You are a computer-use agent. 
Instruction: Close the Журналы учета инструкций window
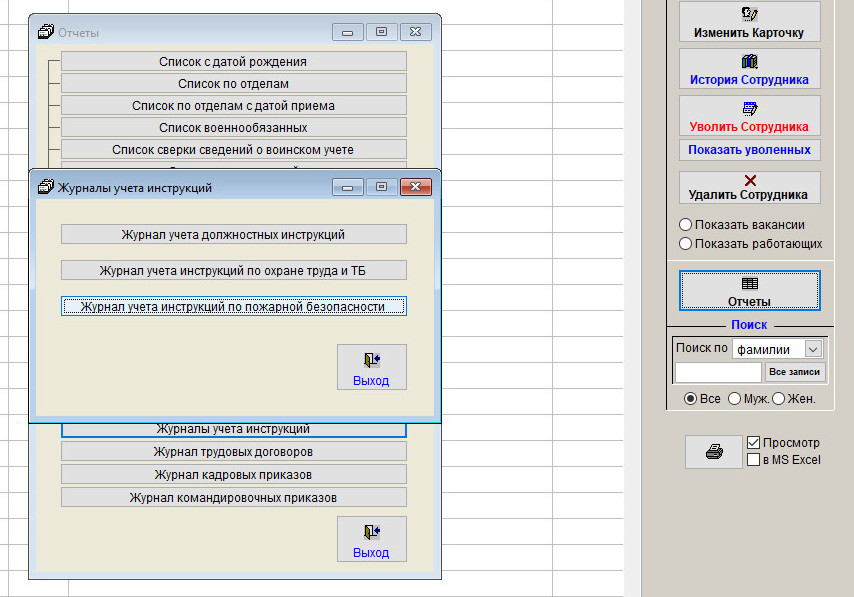[416, 187]
